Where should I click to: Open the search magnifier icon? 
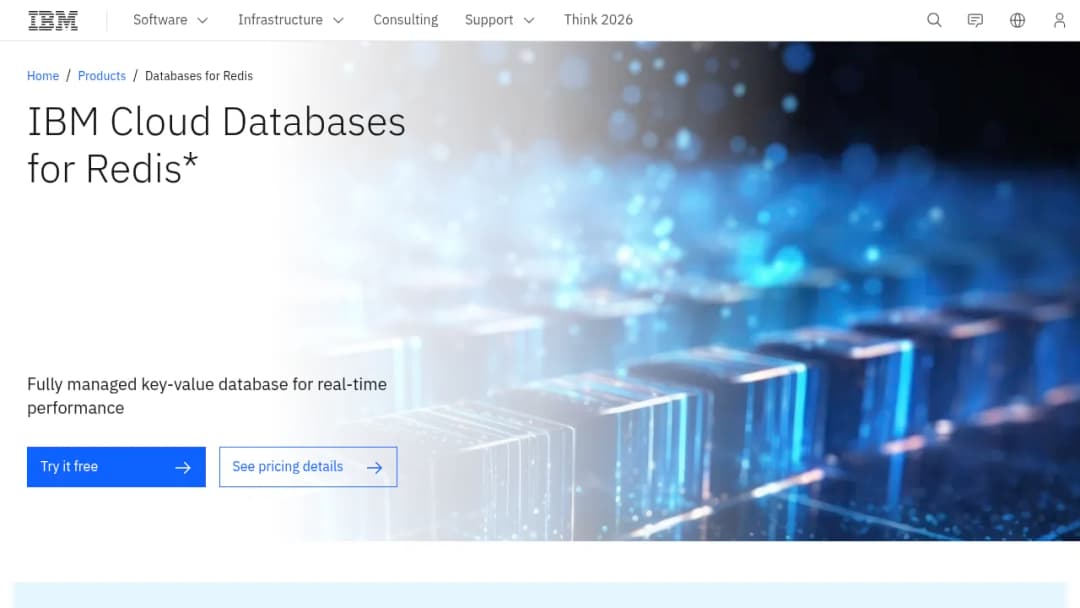934,20
